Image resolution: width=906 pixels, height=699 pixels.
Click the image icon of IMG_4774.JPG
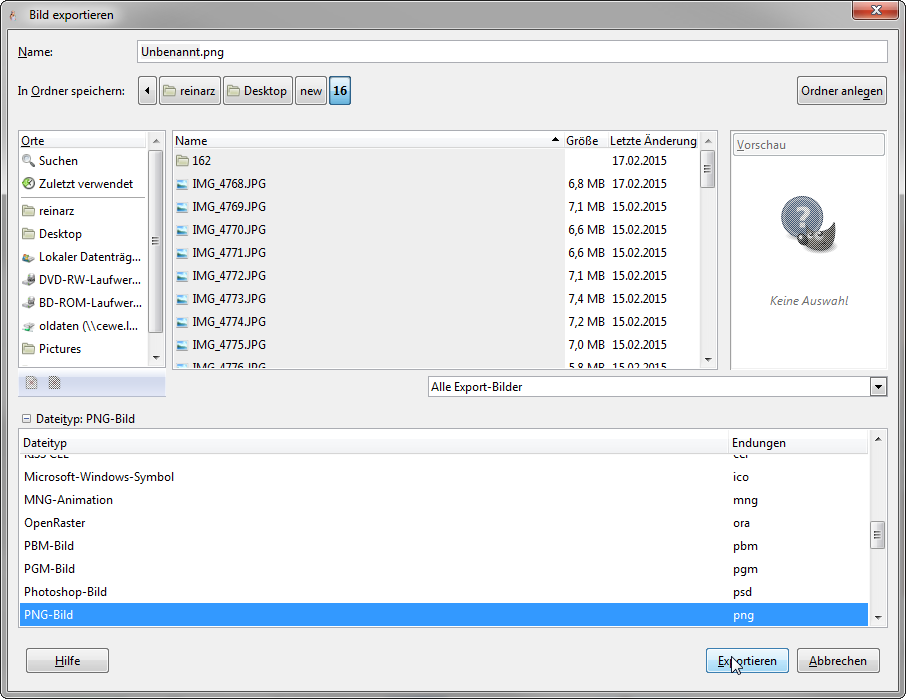(182, 322)
